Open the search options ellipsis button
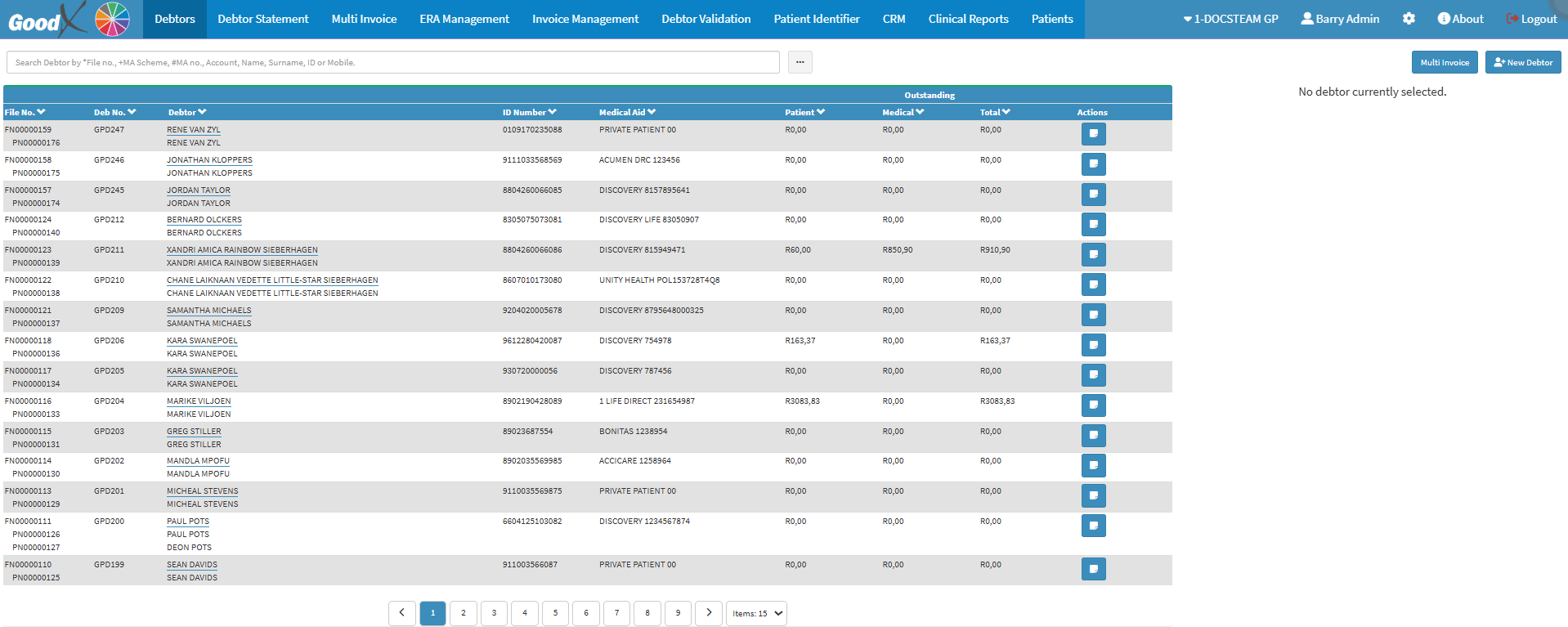1568x627 pixels. (x=800, y=62)
